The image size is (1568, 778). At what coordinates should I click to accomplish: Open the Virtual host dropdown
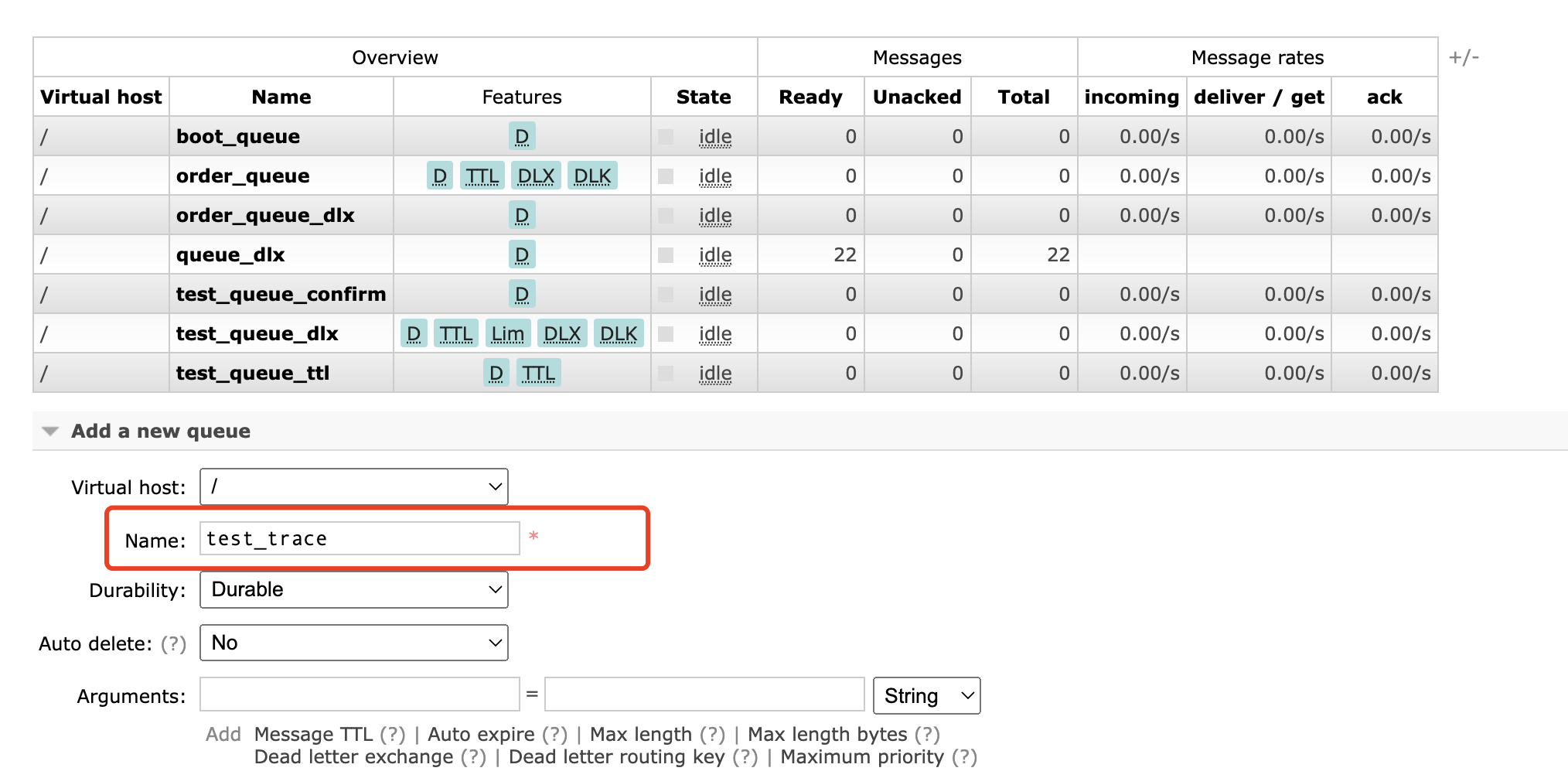[353, 487]
